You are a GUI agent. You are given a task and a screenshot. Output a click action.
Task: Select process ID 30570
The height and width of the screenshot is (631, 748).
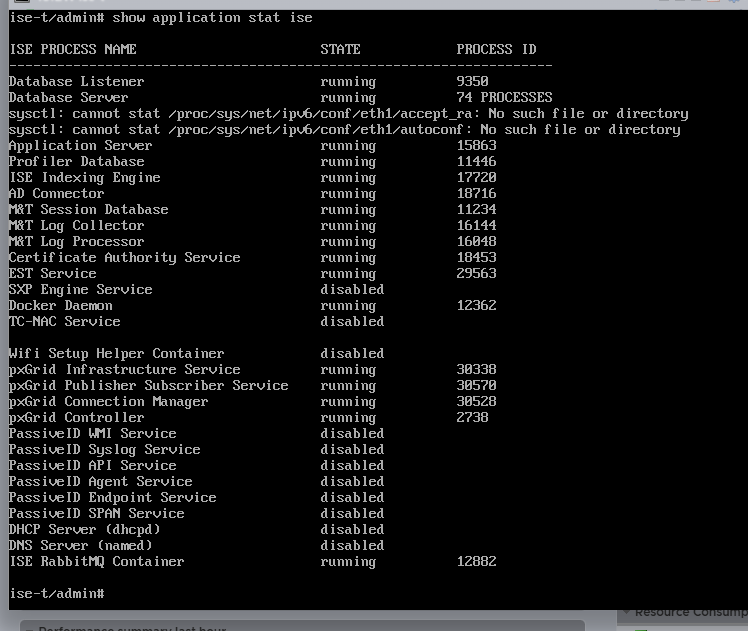[x=477, y=386]
